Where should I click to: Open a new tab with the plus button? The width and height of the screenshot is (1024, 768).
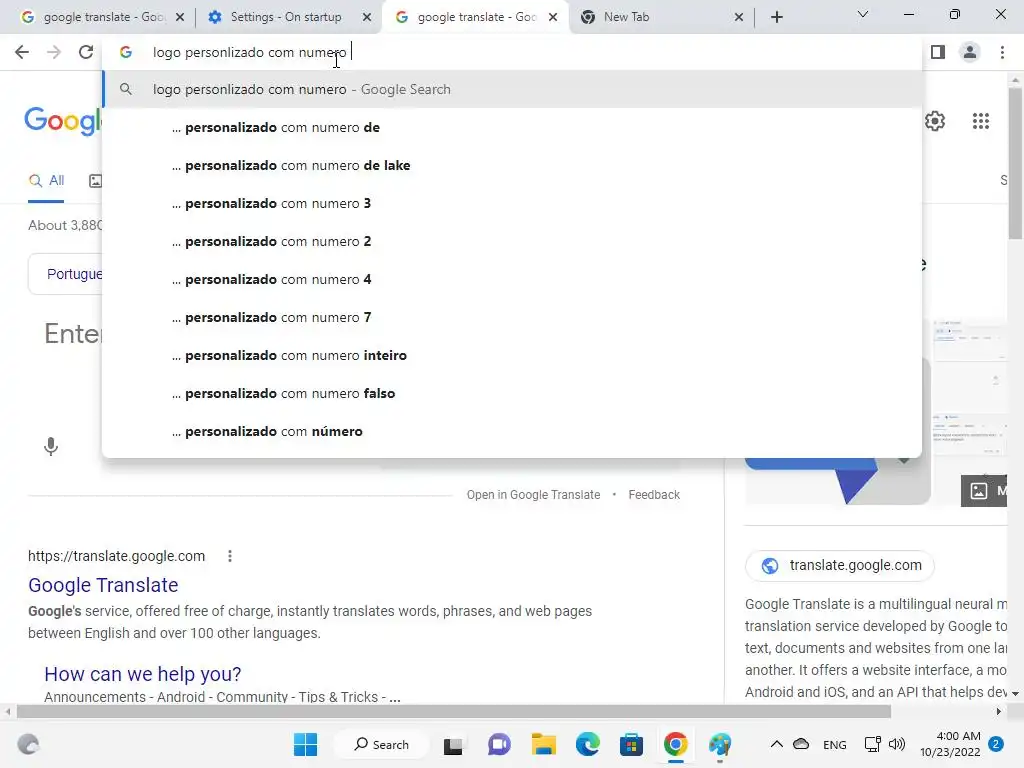click(776, 17)
